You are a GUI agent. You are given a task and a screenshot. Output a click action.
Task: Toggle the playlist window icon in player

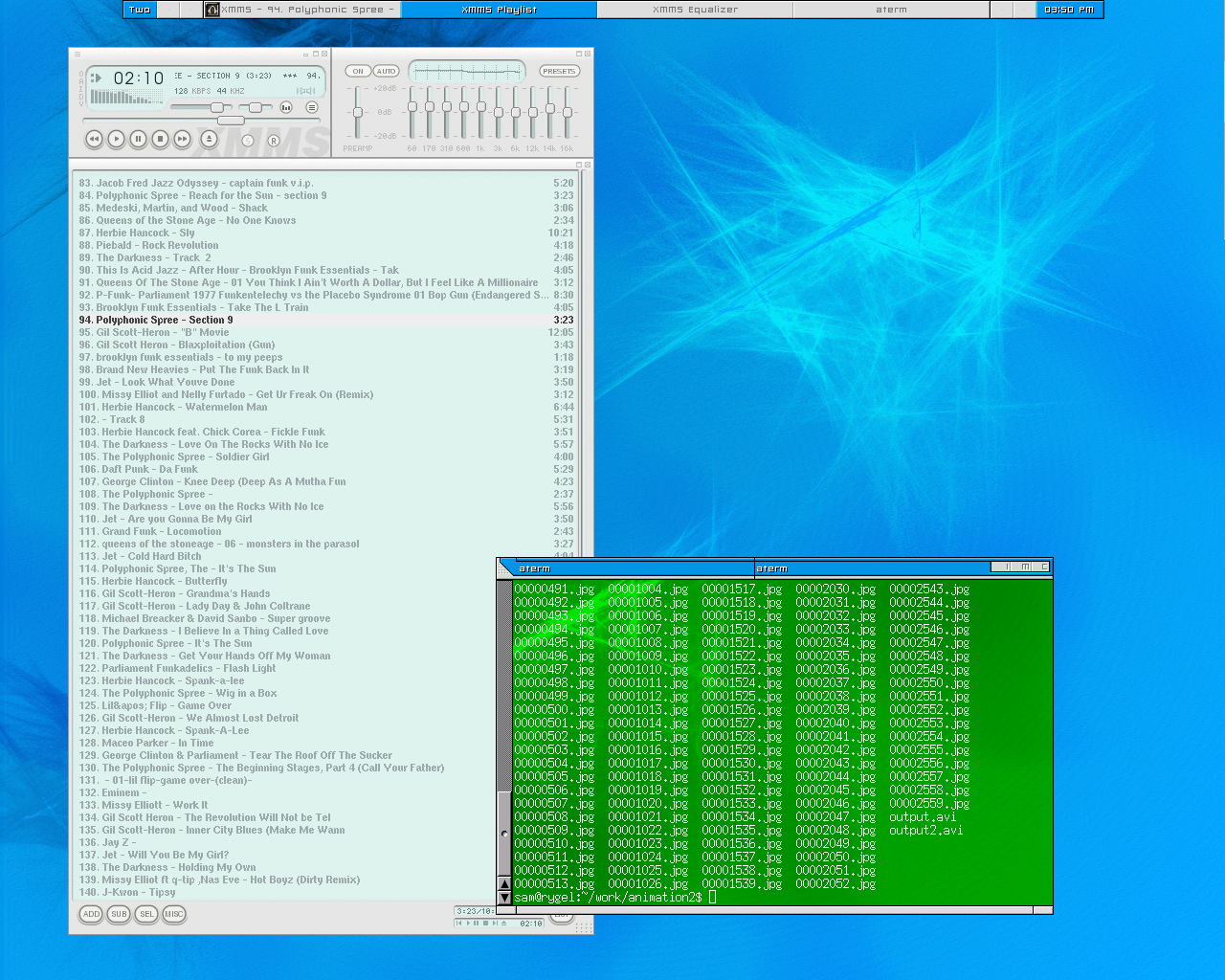(312, 107)
